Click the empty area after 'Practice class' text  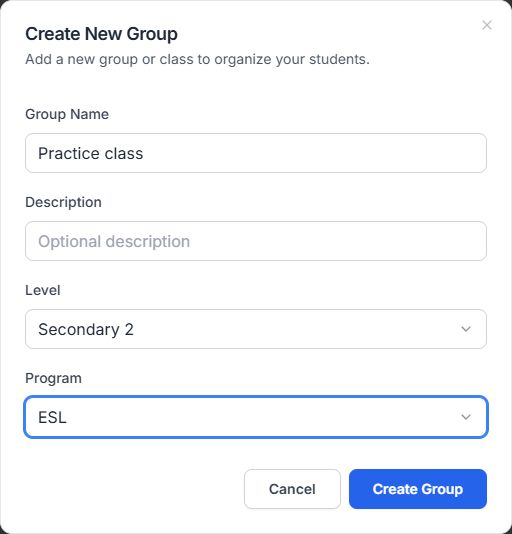(313, 153)
